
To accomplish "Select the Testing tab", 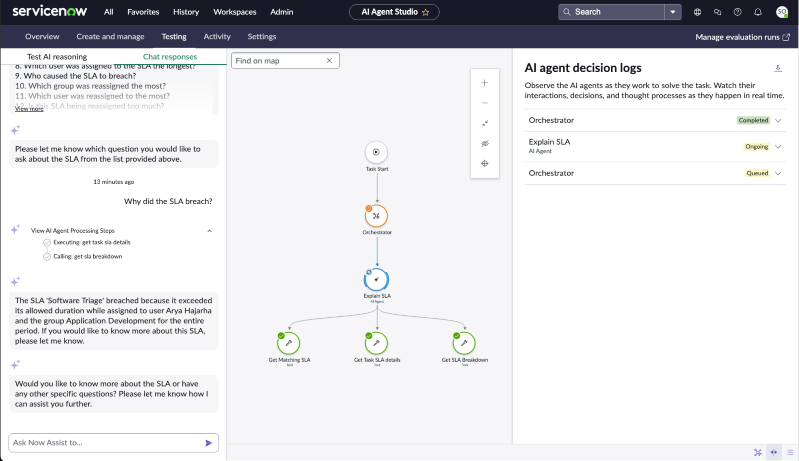I will tap(174, 37).
